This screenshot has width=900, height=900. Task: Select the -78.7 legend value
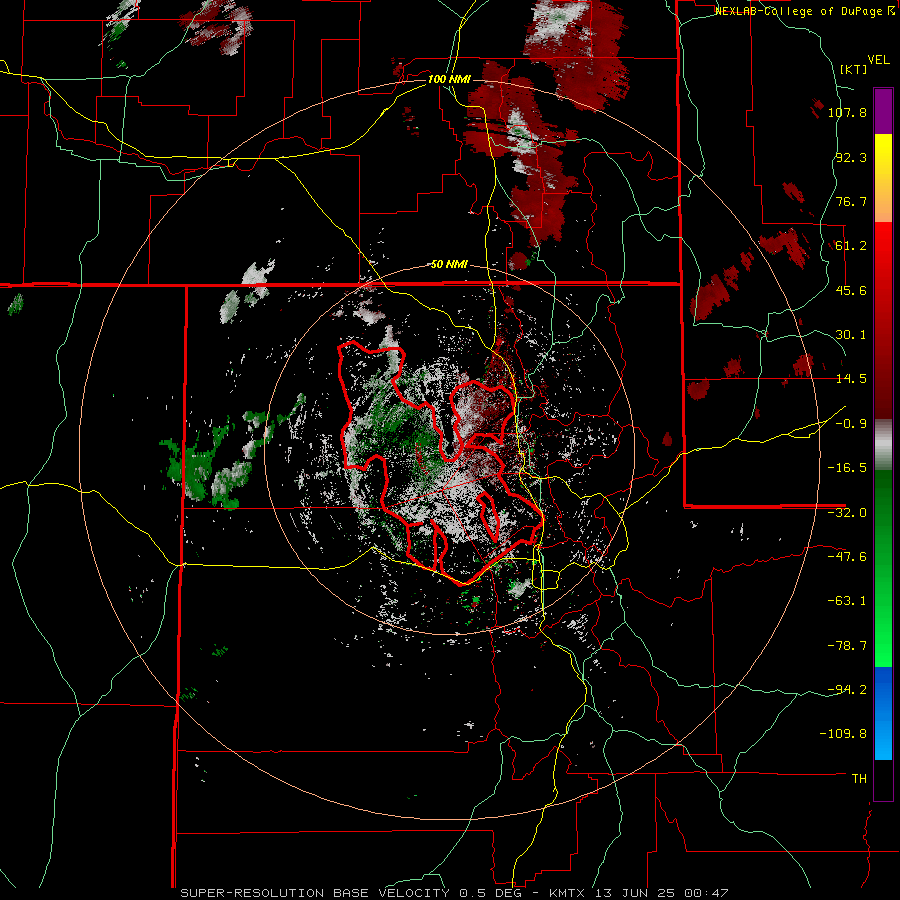847,646
